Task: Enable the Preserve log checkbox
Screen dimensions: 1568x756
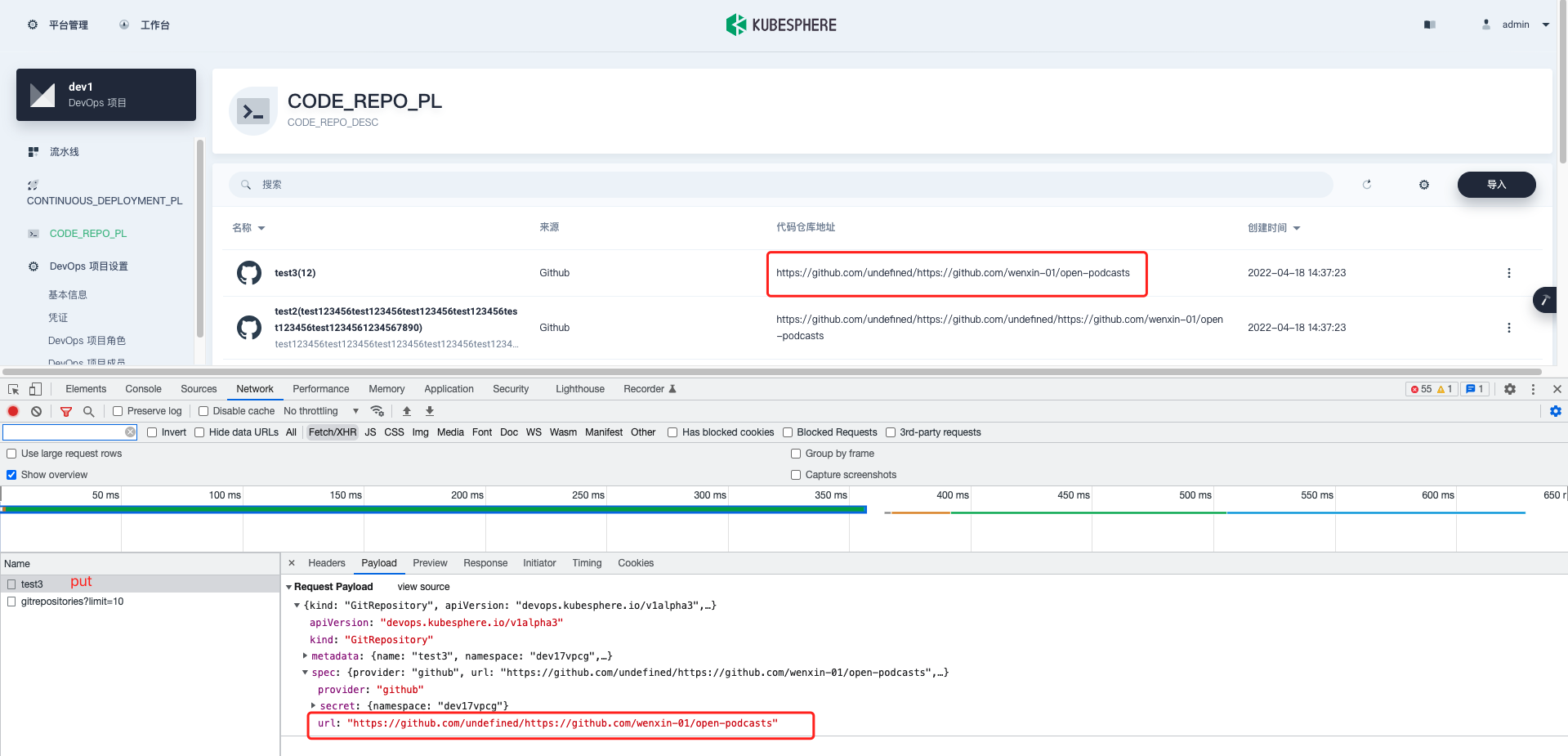Action: pos(118,411)
